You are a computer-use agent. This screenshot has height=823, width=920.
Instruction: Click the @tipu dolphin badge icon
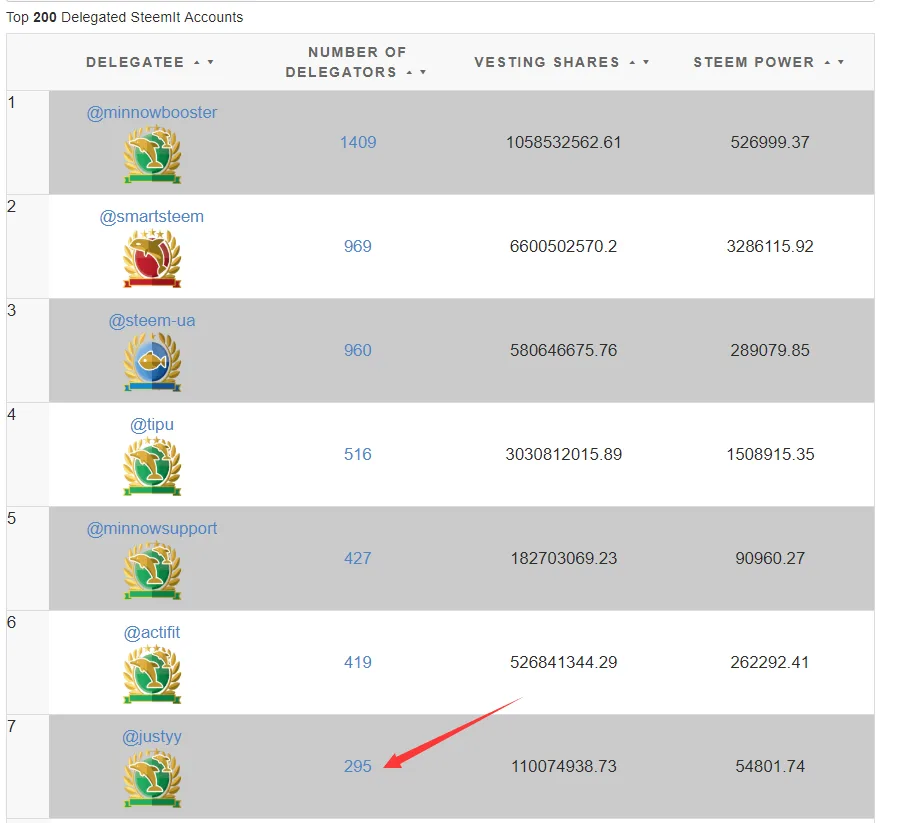tap(152, 466)
